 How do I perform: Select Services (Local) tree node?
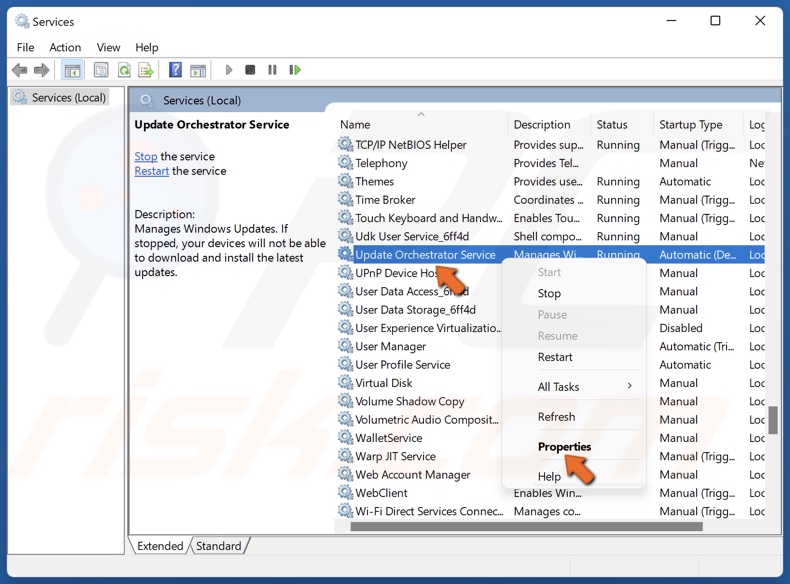[60, 97]
